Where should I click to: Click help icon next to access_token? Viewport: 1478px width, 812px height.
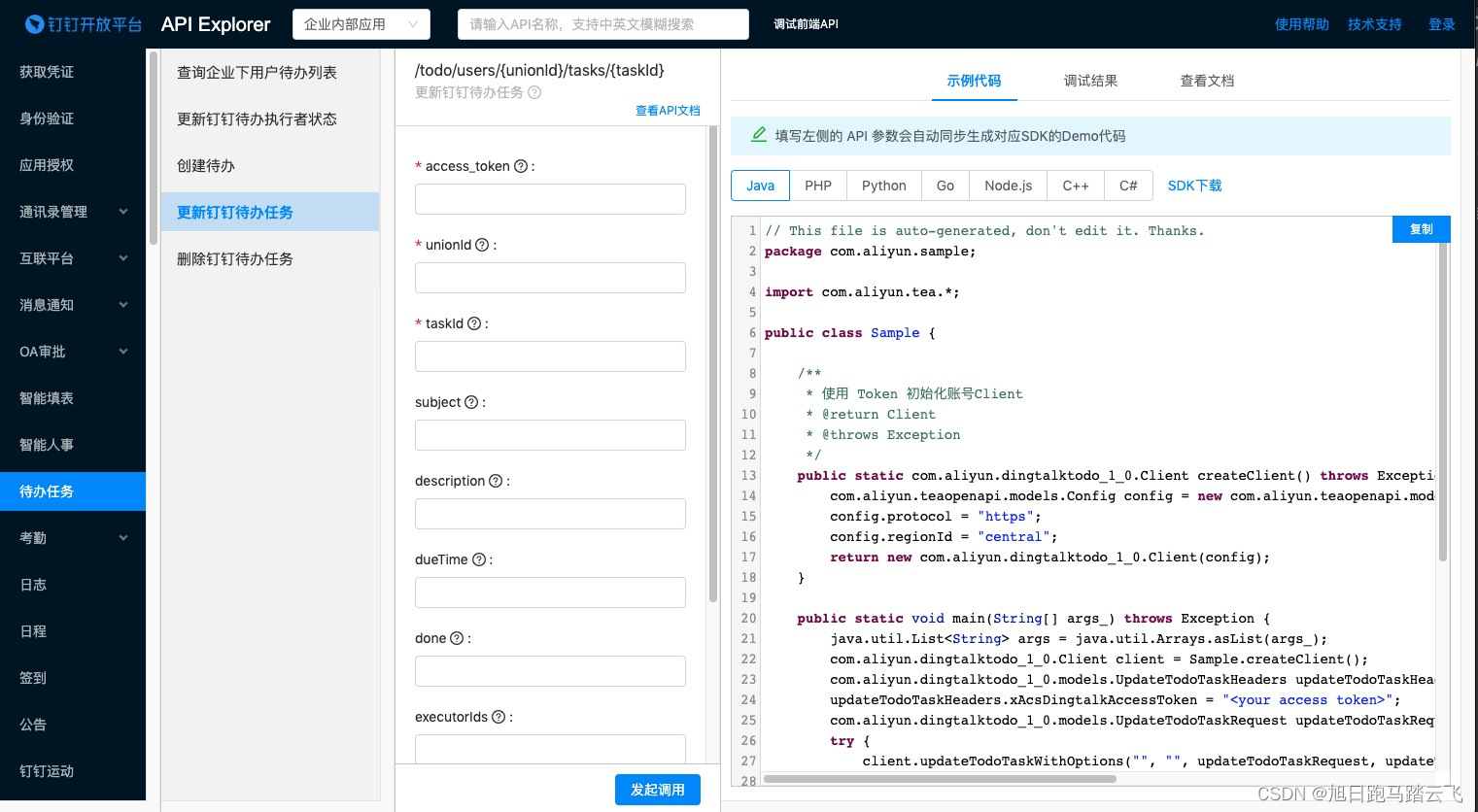pos(521,166)
